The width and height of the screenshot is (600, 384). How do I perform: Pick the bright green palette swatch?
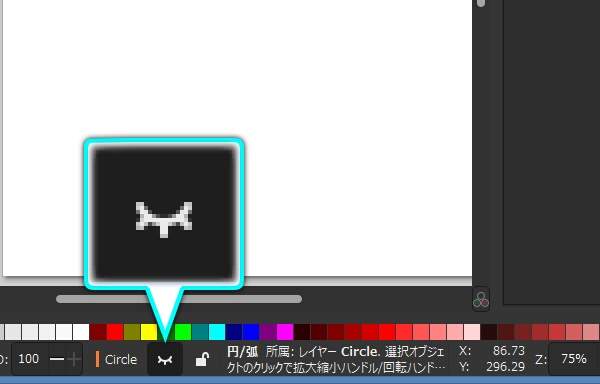click(x=183, y=332)
